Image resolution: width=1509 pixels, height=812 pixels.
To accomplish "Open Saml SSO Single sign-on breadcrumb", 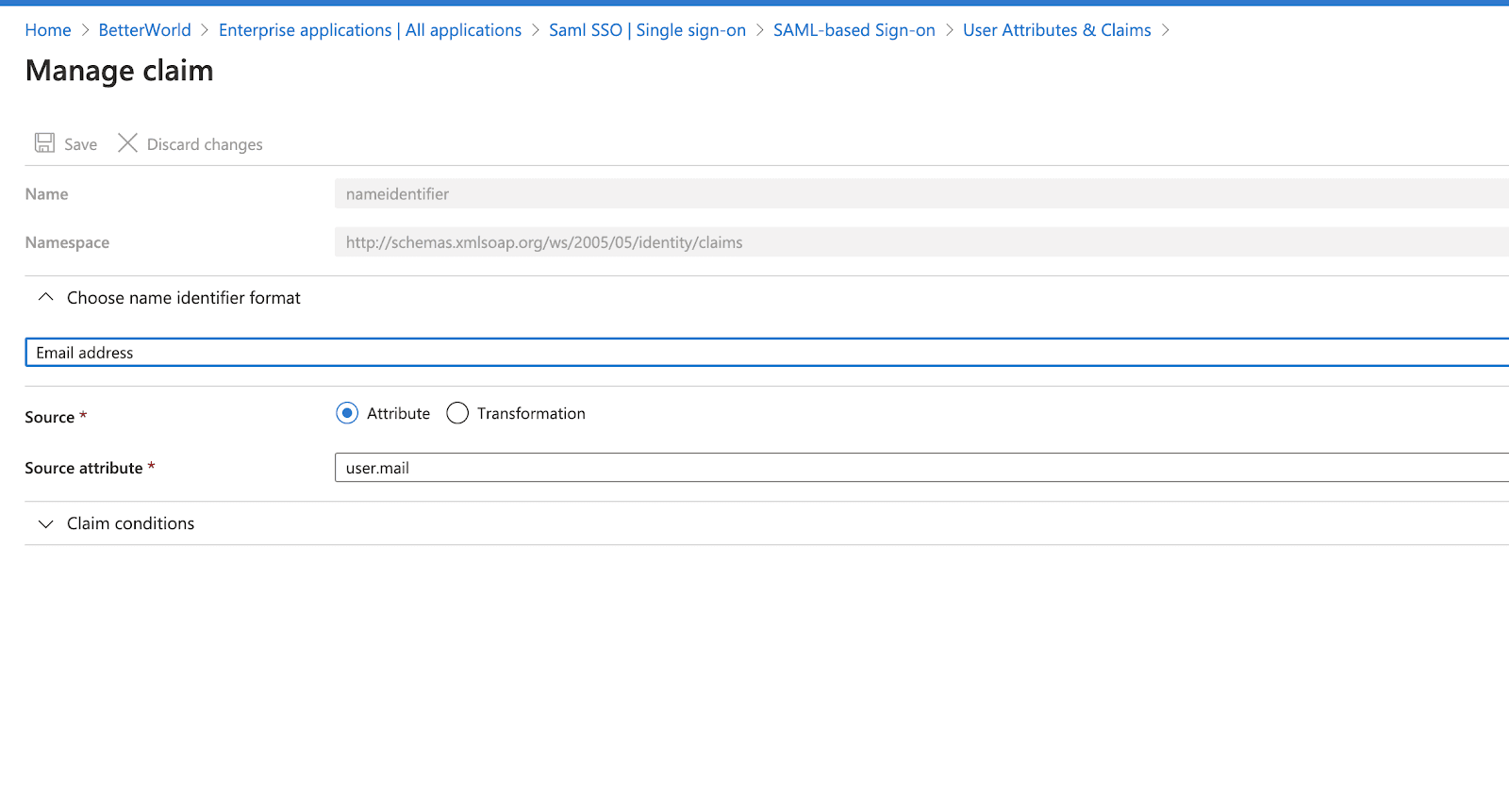I will click(x=647, y=30).
